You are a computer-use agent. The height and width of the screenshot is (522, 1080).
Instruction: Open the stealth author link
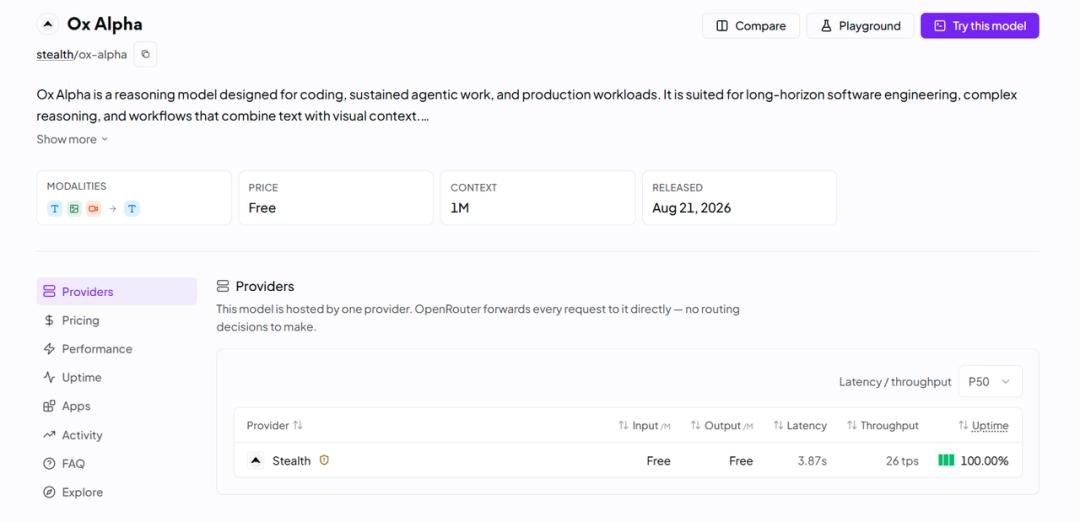(55, 54)
